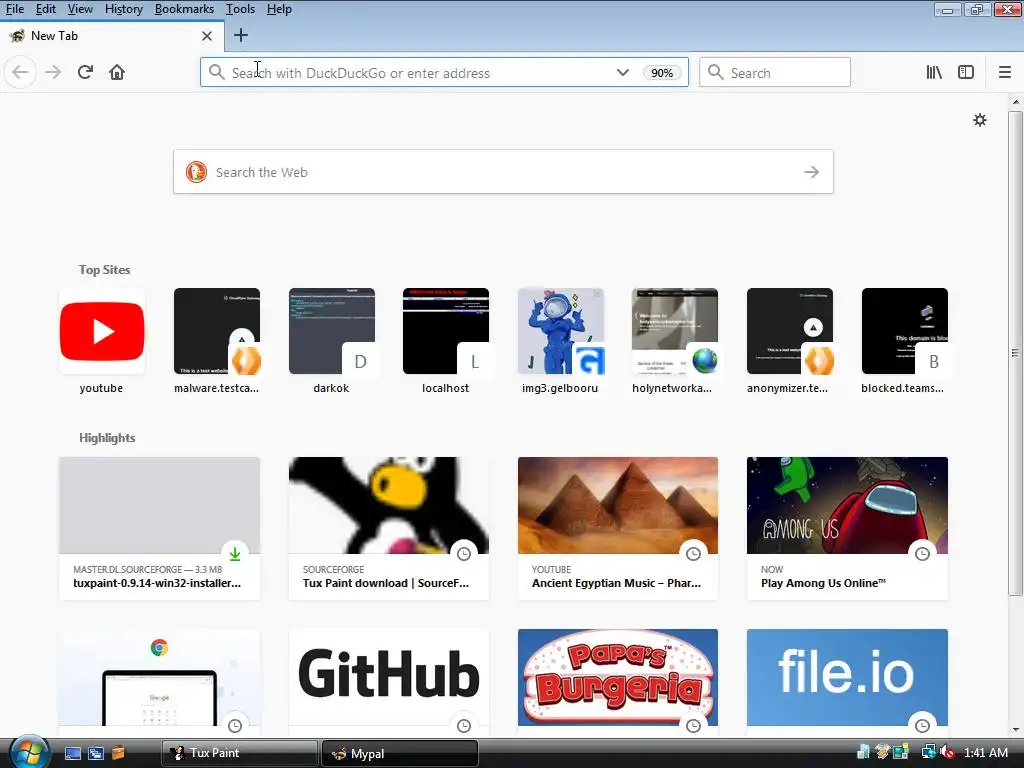This screenshot has height=768, width=1024.
Task: Open Ancient Egyptian Music YouTube highlight
Action: pyautogui.click(x=618, y=528)
